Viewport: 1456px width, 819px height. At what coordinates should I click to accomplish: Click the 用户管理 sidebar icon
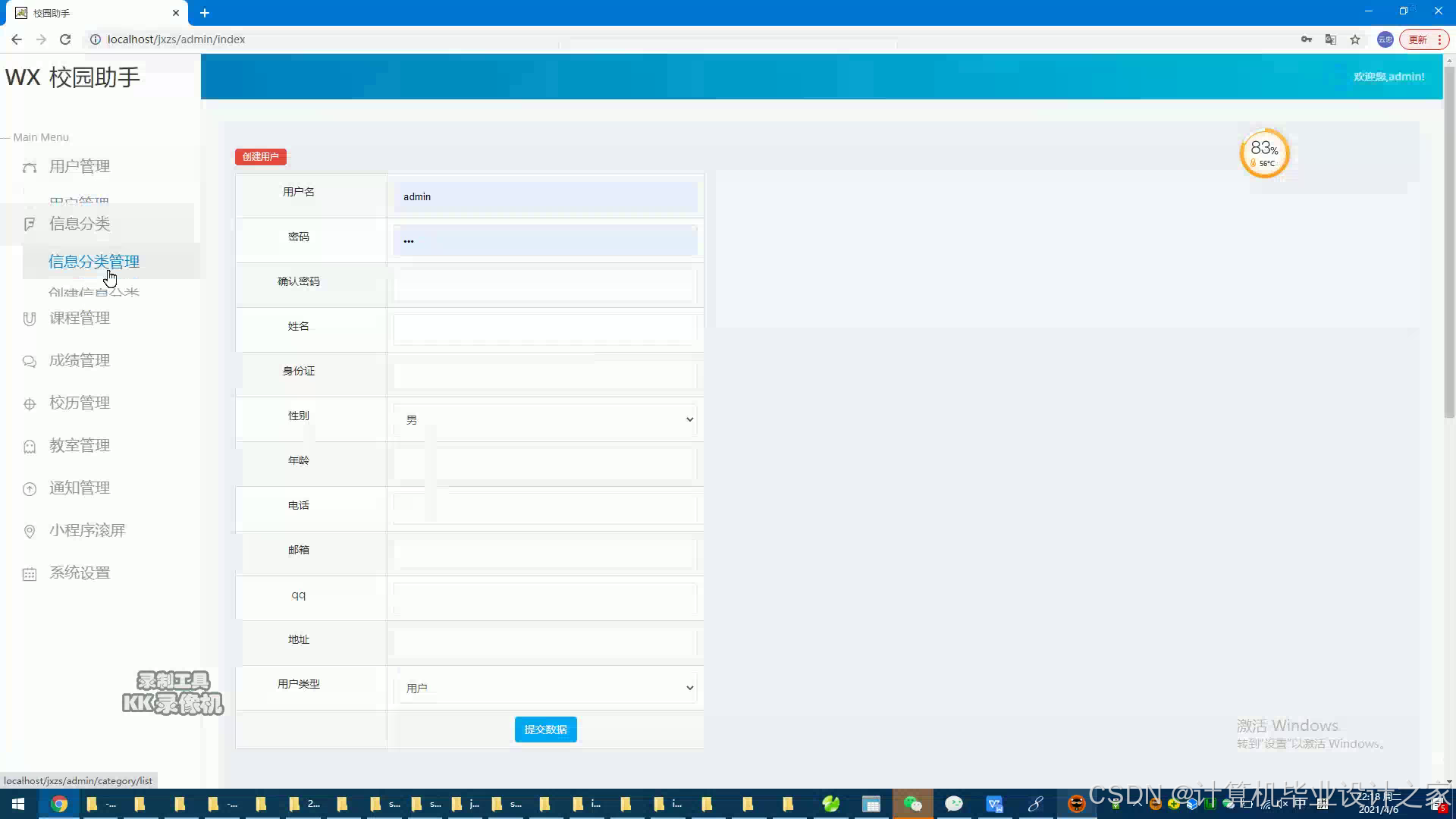(30, 168)
